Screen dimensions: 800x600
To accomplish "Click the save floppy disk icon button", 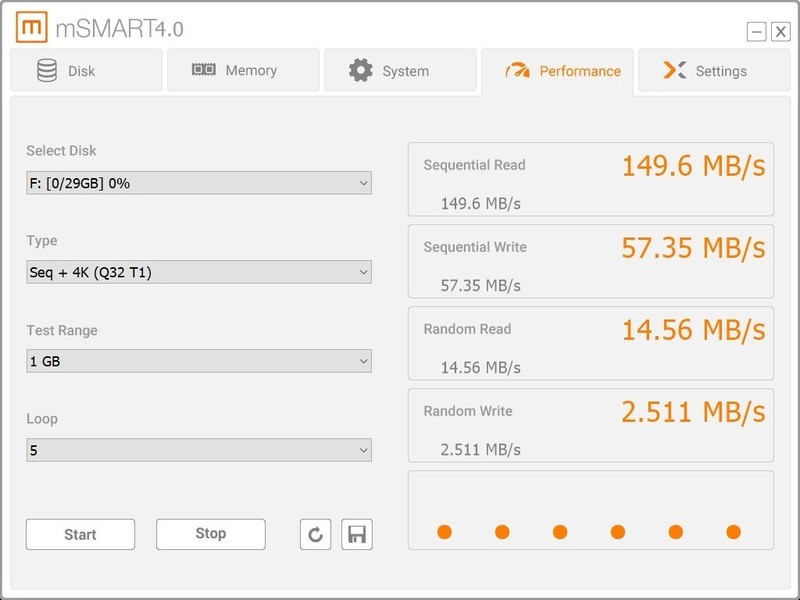I will coord(357,534).
